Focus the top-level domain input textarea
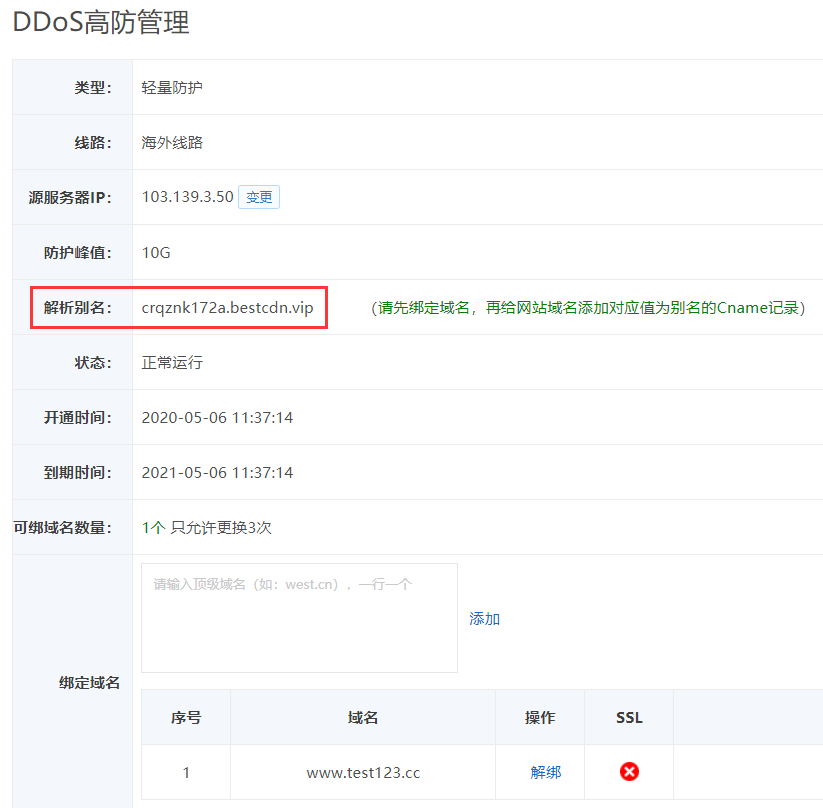823x808 pixels. click(299, 617)
